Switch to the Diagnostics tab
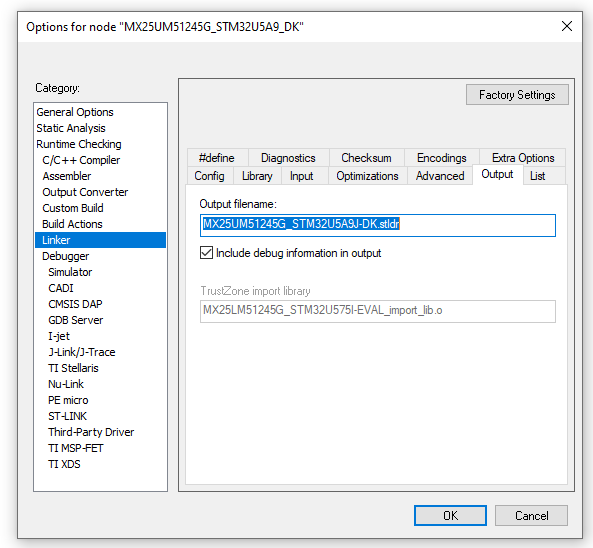The width and height of the screenshot is (593, 548). point(288,158)
